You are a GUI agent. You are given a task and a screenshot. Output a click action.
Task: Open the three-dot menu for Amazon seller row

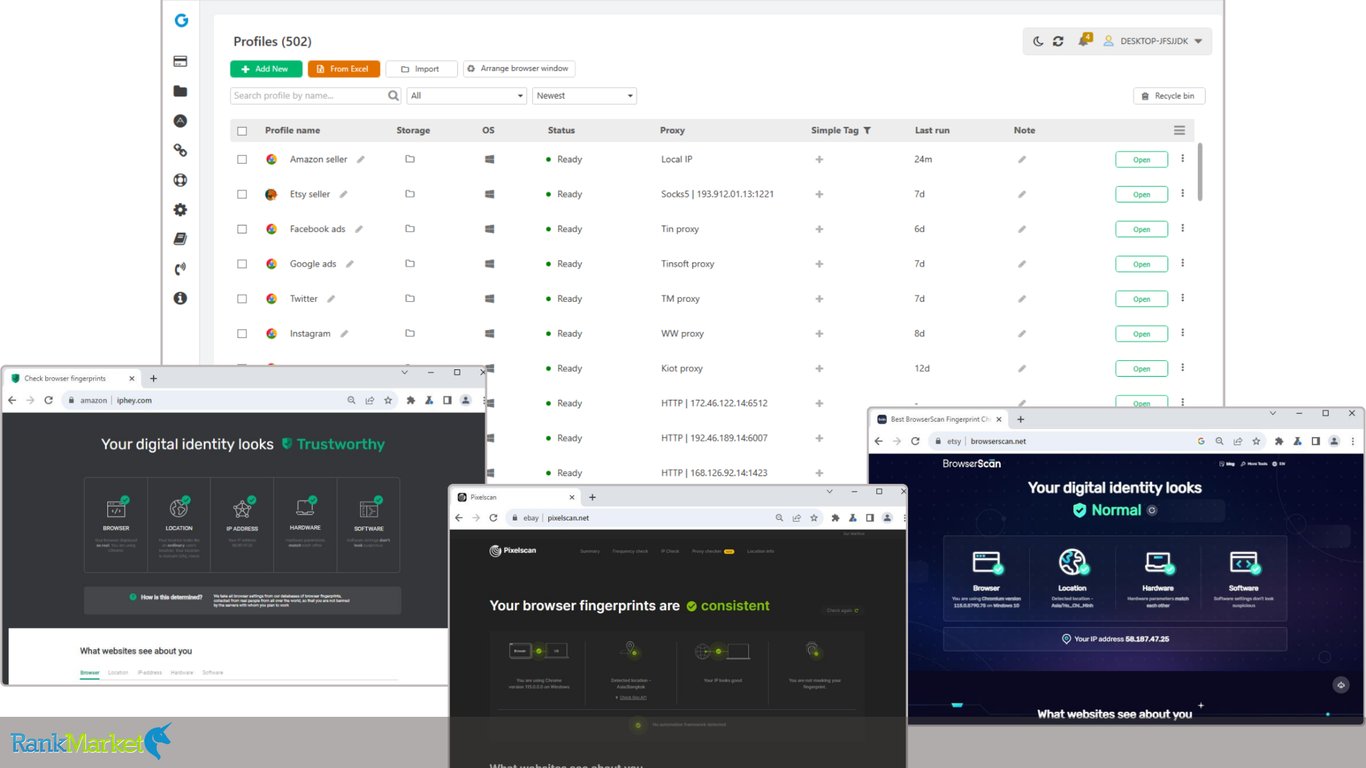pos(1183,159)
